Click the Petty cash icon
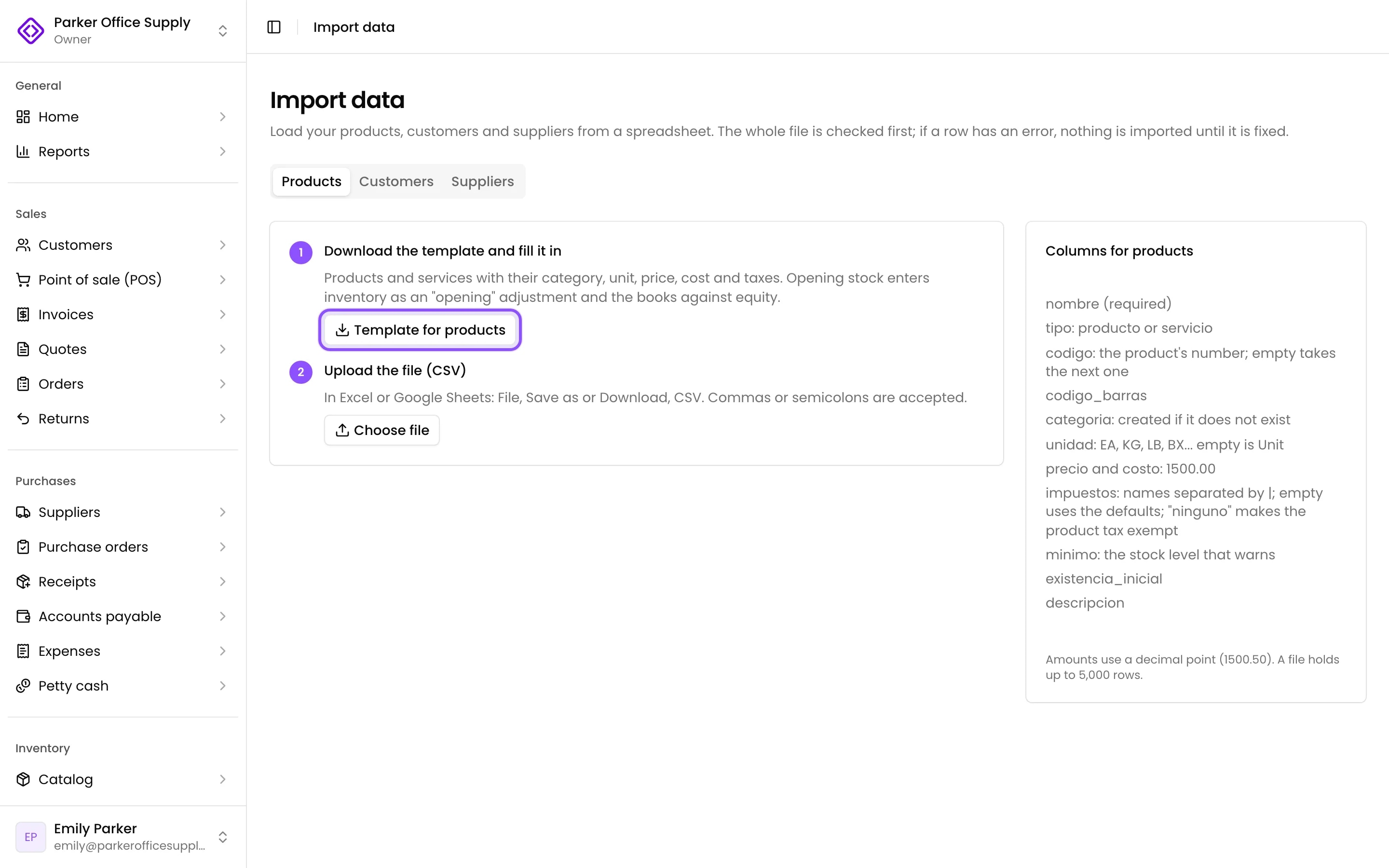 point(23,686)
